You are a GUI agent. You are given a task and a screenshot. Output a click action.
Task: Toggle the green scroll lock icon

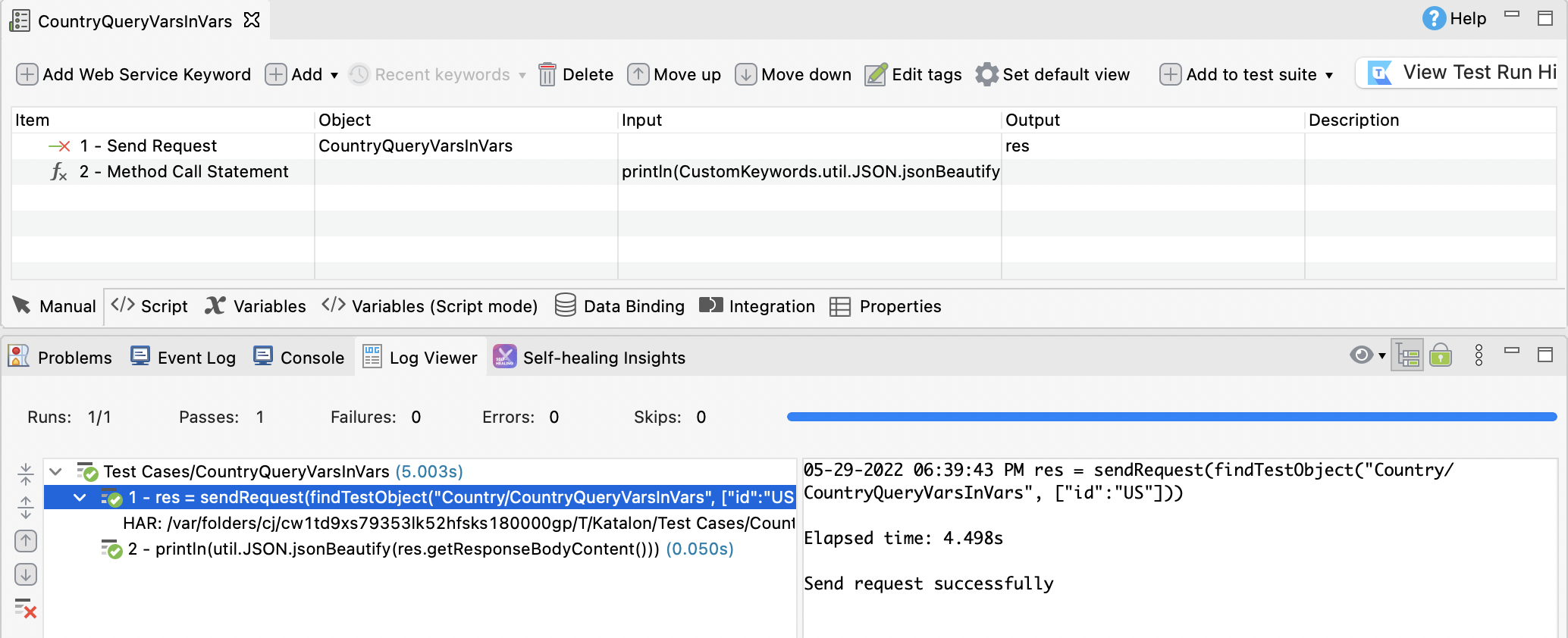click(x=1441, y=355)
